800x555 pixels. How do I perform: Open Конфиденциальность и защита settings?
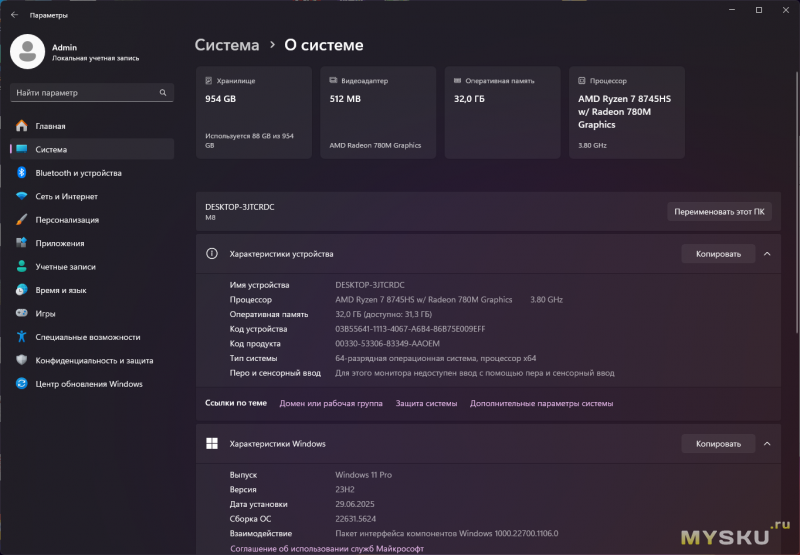click(x=92, y=360)
